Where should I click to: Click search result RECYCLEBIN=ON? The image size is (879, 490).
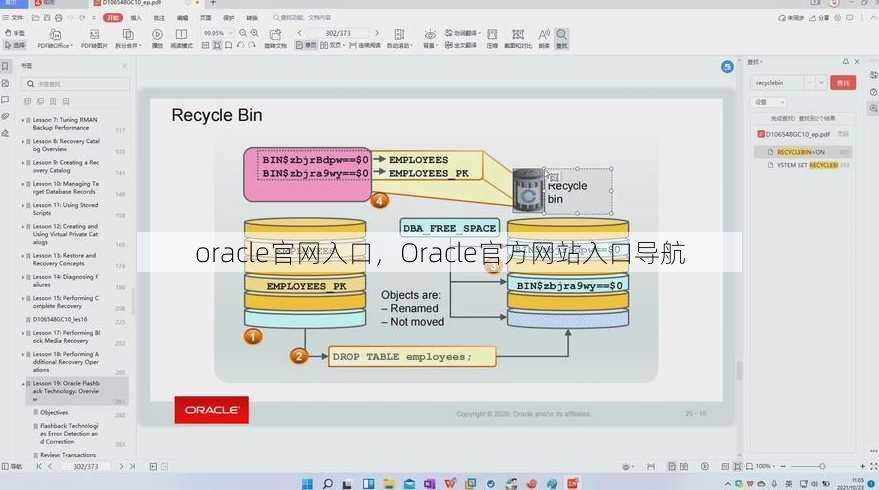(801, 152)
